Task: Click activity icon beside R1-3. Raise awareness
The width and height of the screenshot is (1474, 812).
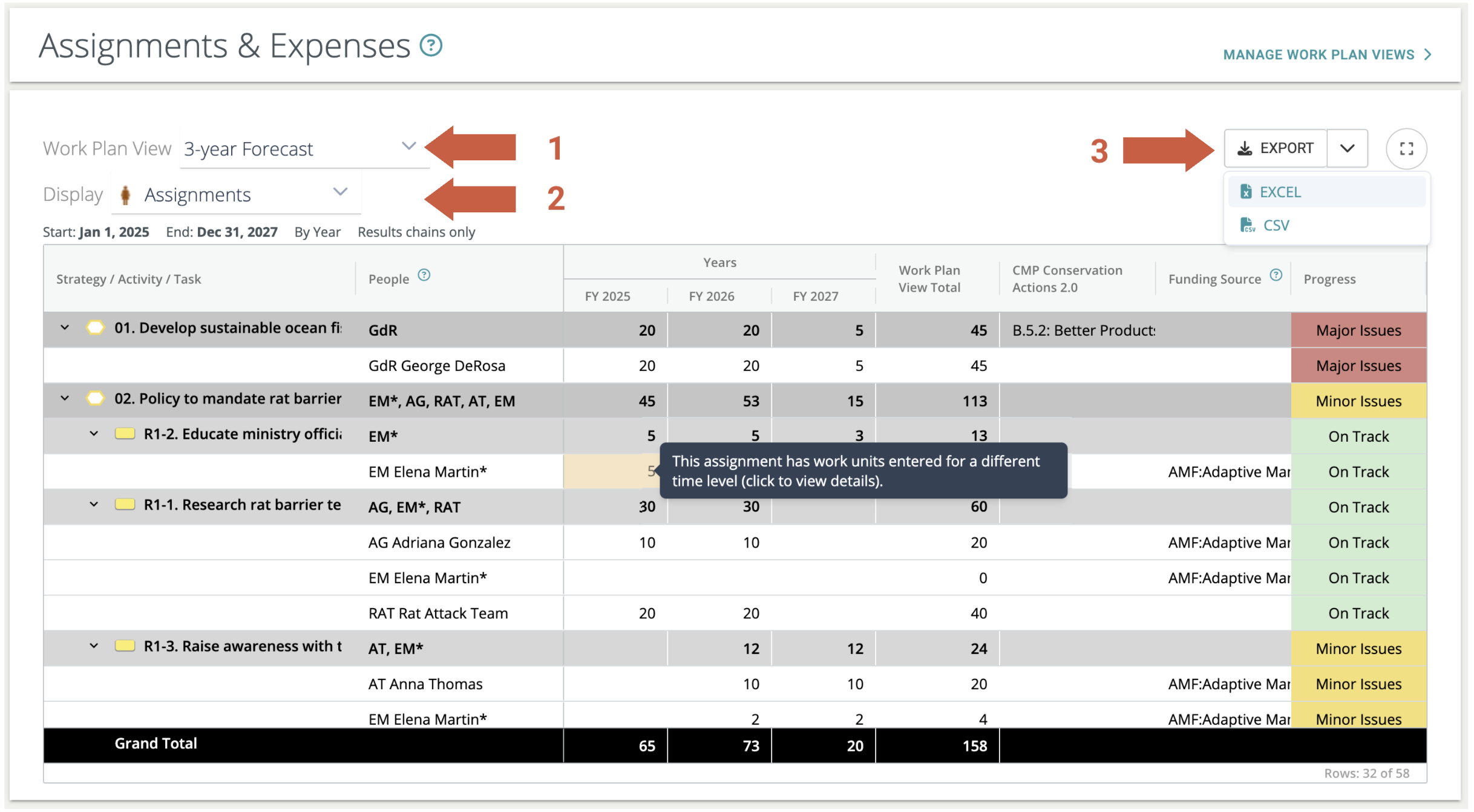Action: (x=125, y=646)
